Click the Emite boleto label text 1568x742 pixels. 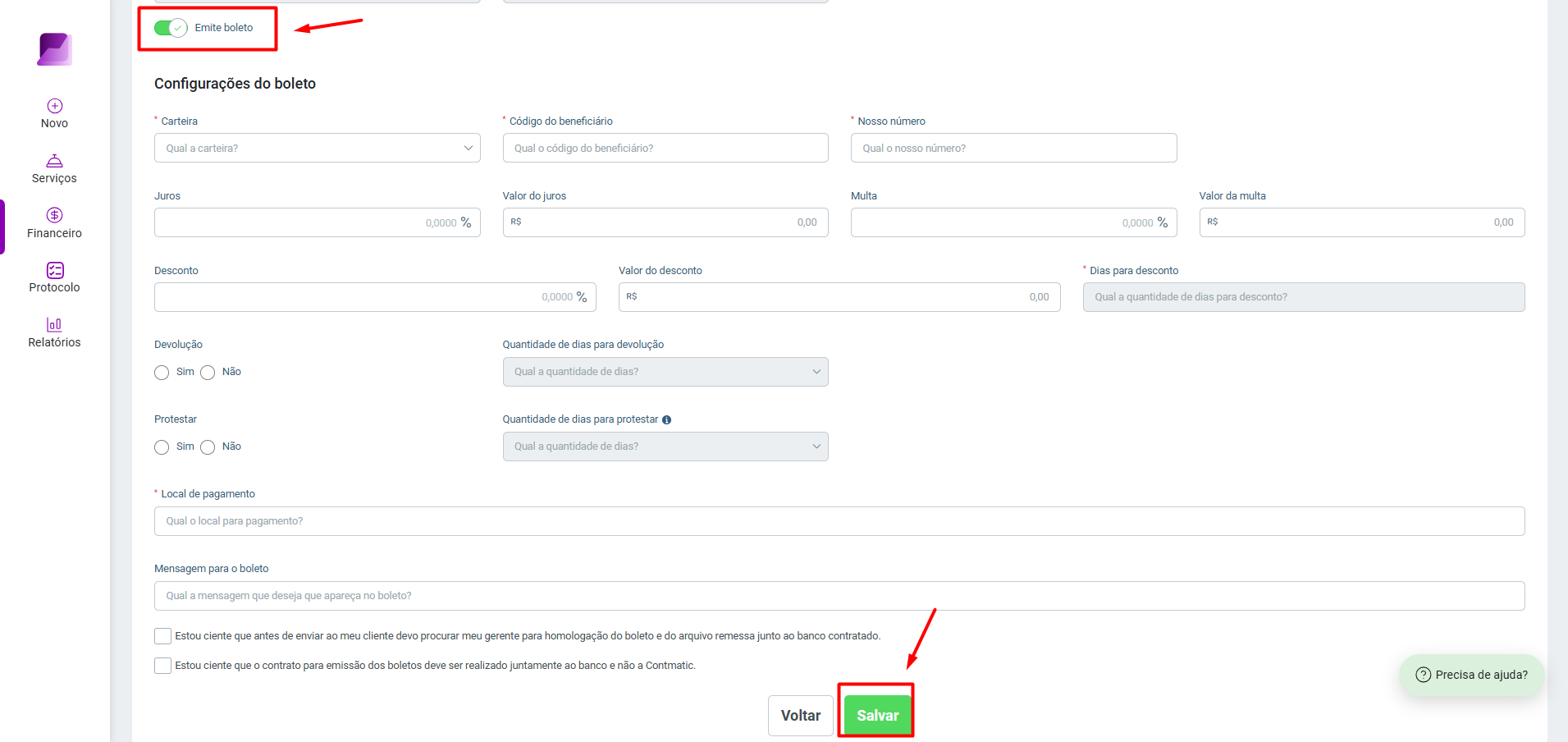[224, 28]
